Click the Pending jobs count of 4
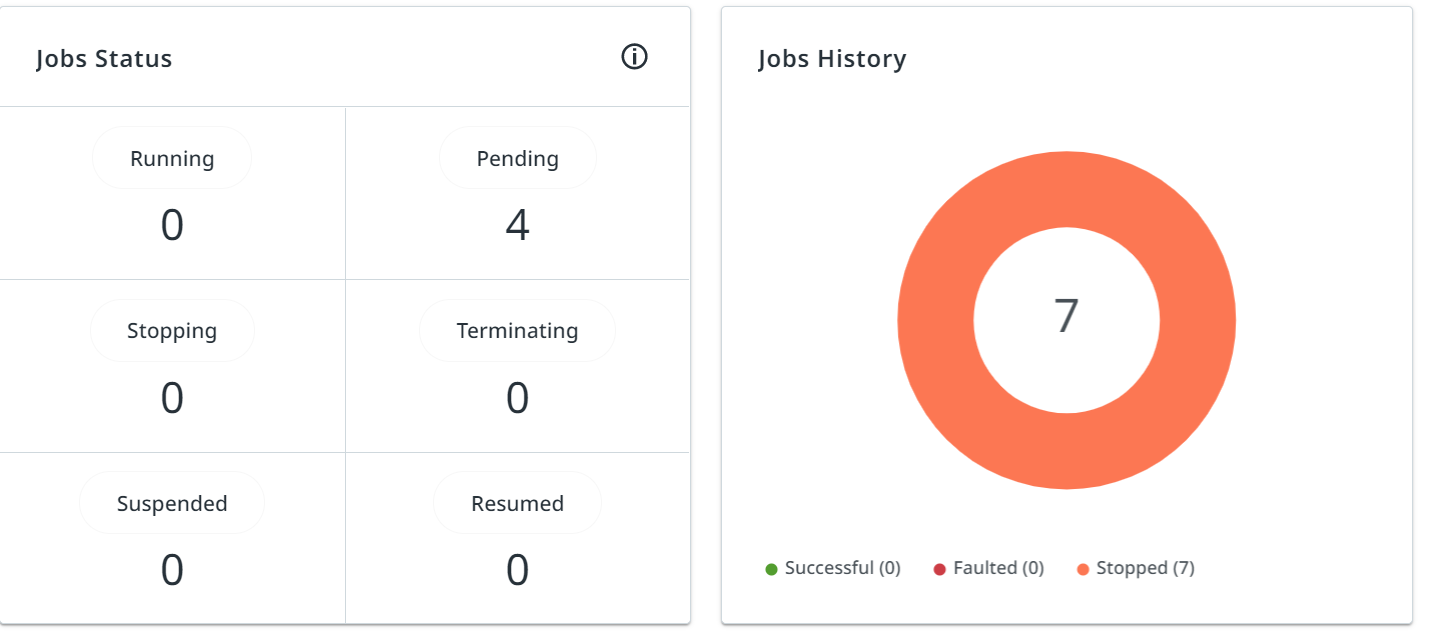The image size is (1431, 631). 517,226
